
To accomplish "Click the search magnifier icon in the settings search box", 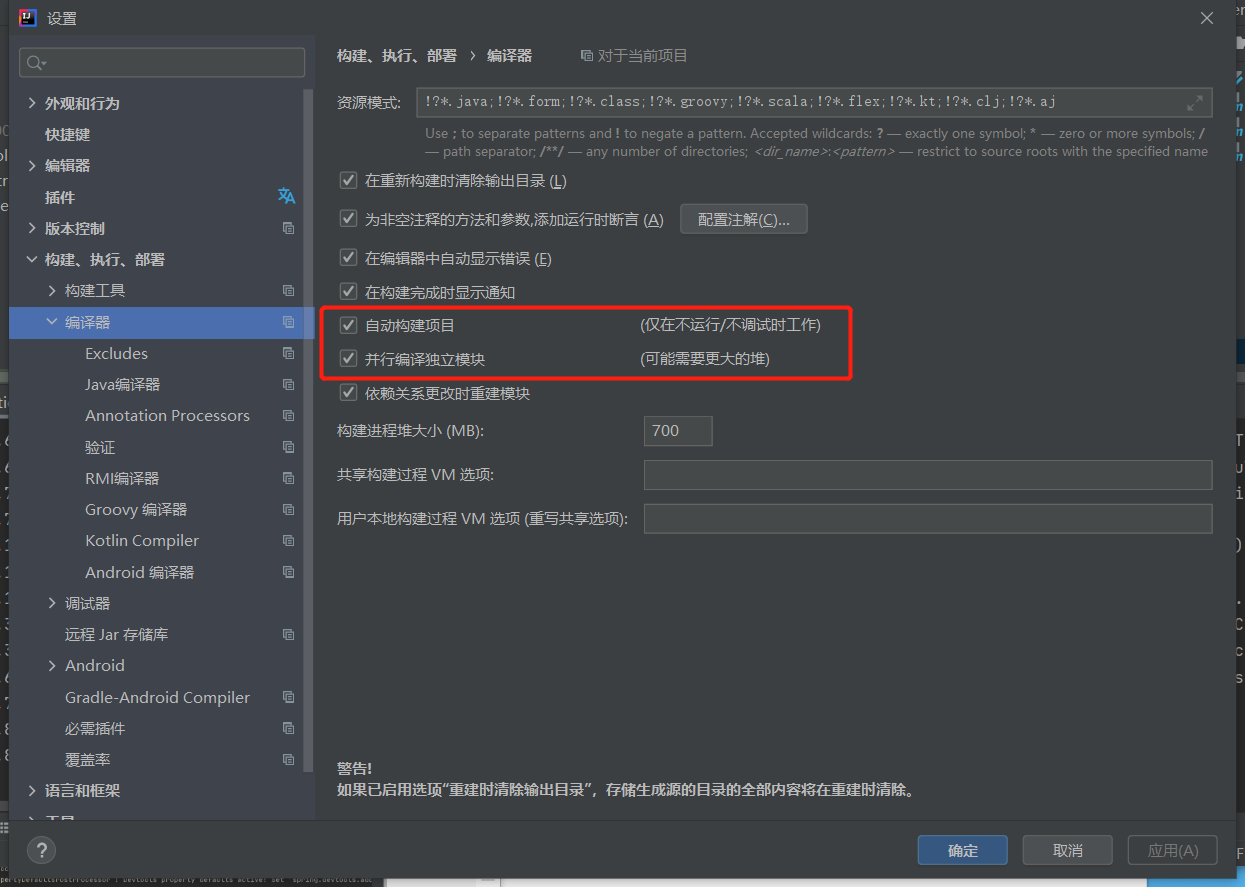I will coord(36,63).
